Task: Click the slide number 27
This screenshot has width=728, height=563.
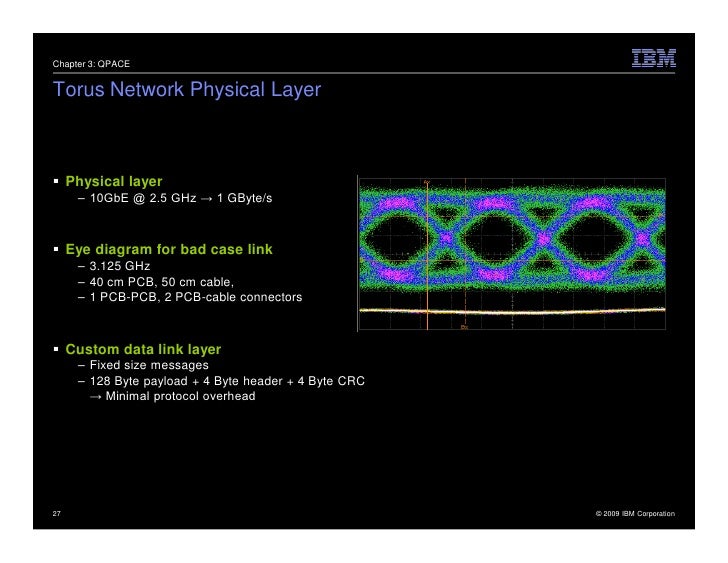Action: (57, 513)
